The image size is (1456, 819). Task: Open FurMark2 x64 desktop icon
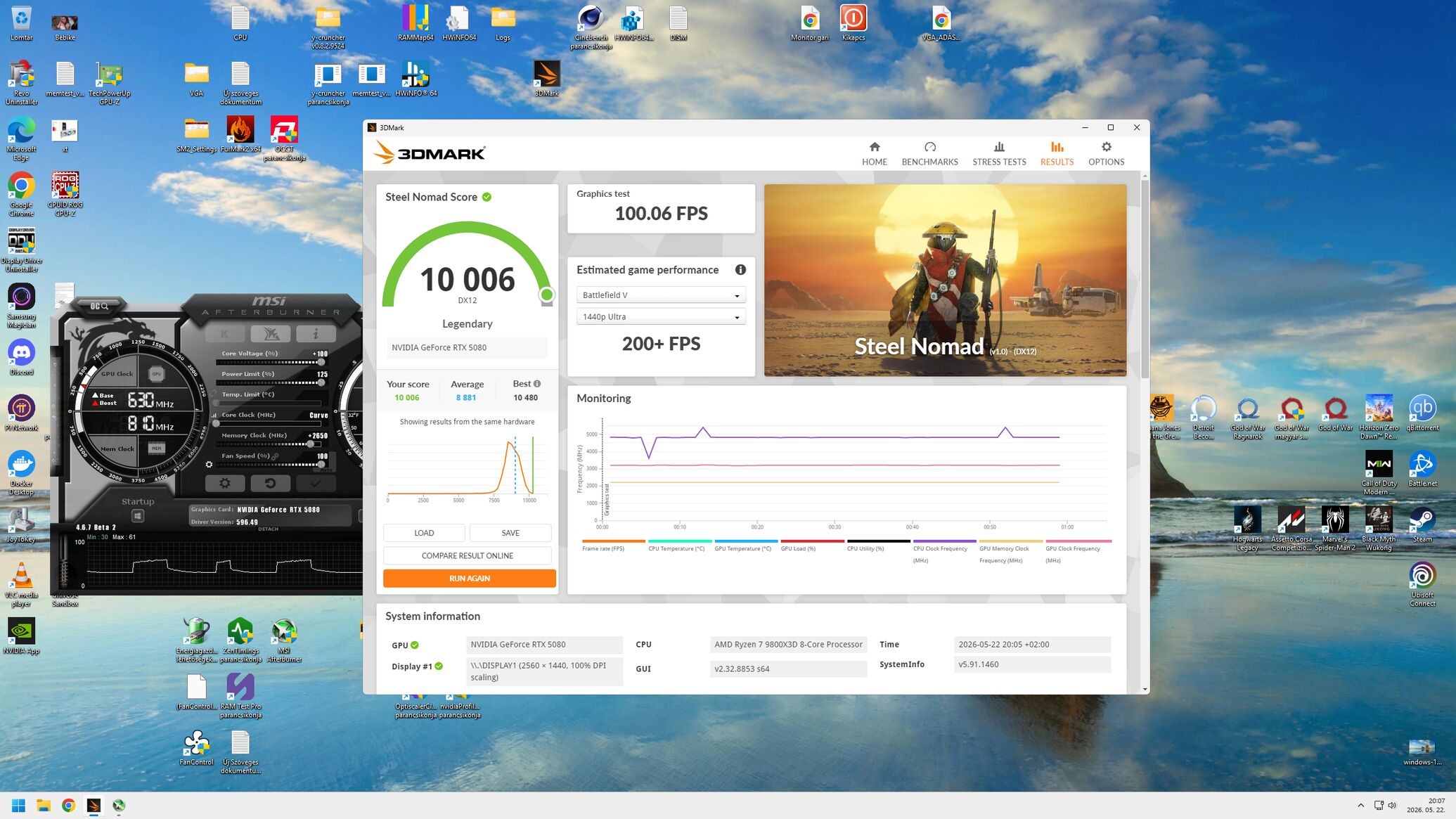coord(240,135)
